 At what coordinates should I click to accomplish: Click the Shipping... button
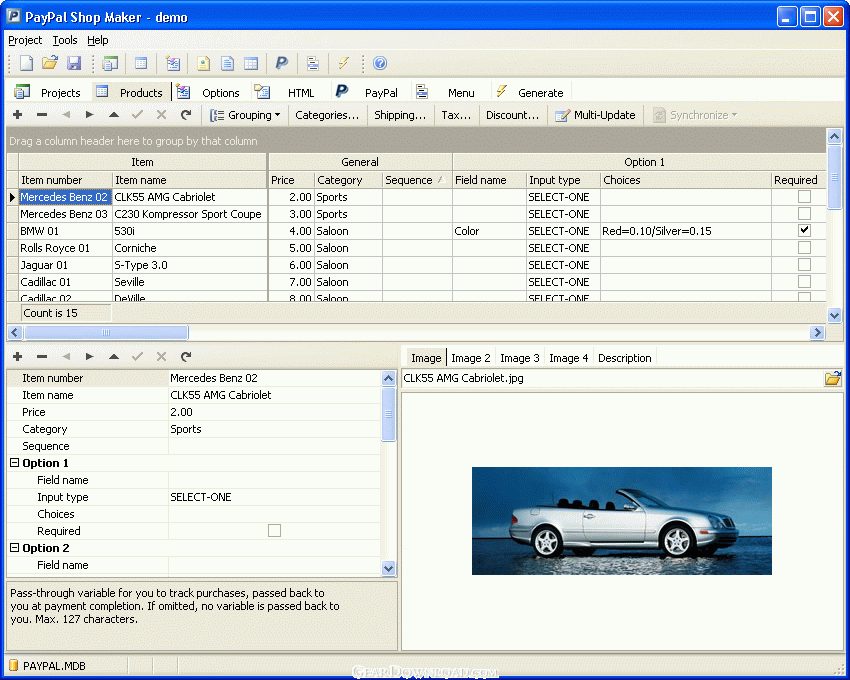[x=400, y=115]
